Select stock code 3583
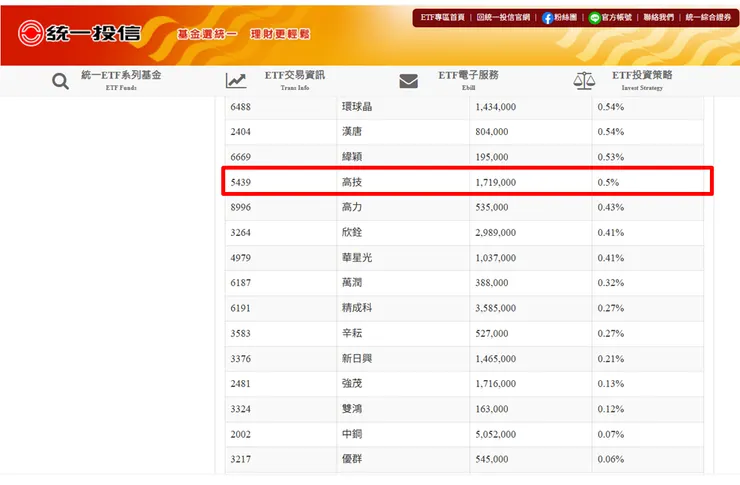Screen dimensions: 740x485 click(x=240, y=334)
